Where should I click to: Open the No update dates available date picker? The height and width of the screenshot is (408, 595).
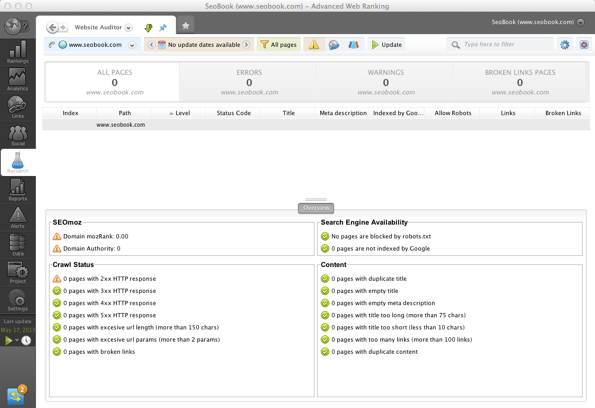pos(204,45)
